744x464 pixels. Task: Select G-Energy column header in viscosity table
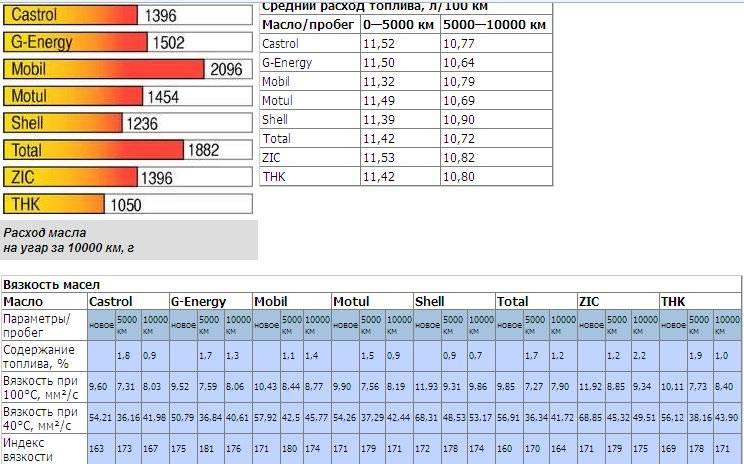198,301
